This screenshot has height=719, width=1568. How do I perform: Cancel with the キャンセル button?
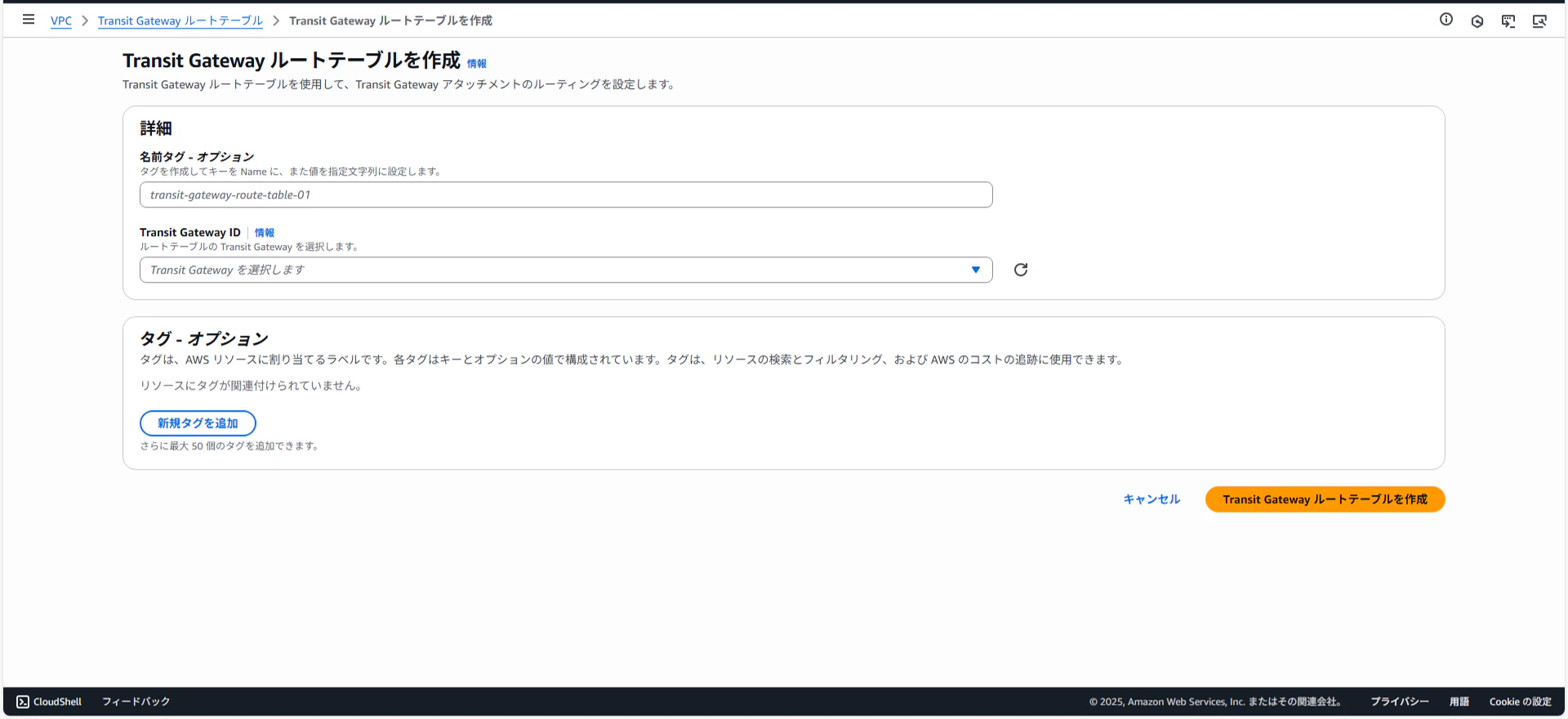[x=1151, y=499]
